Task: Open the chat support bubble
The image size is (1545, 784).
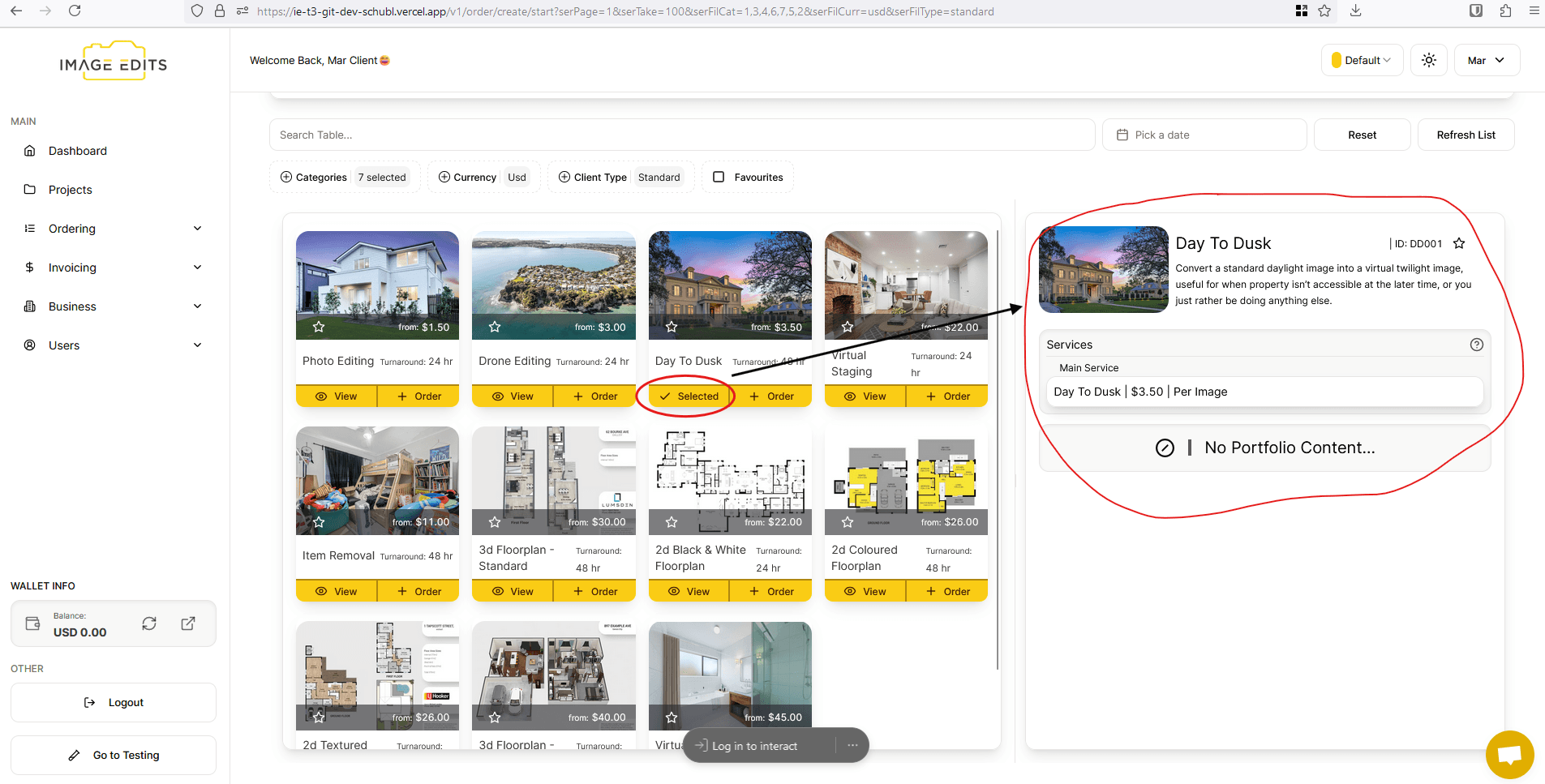Action: point(1509,754)
